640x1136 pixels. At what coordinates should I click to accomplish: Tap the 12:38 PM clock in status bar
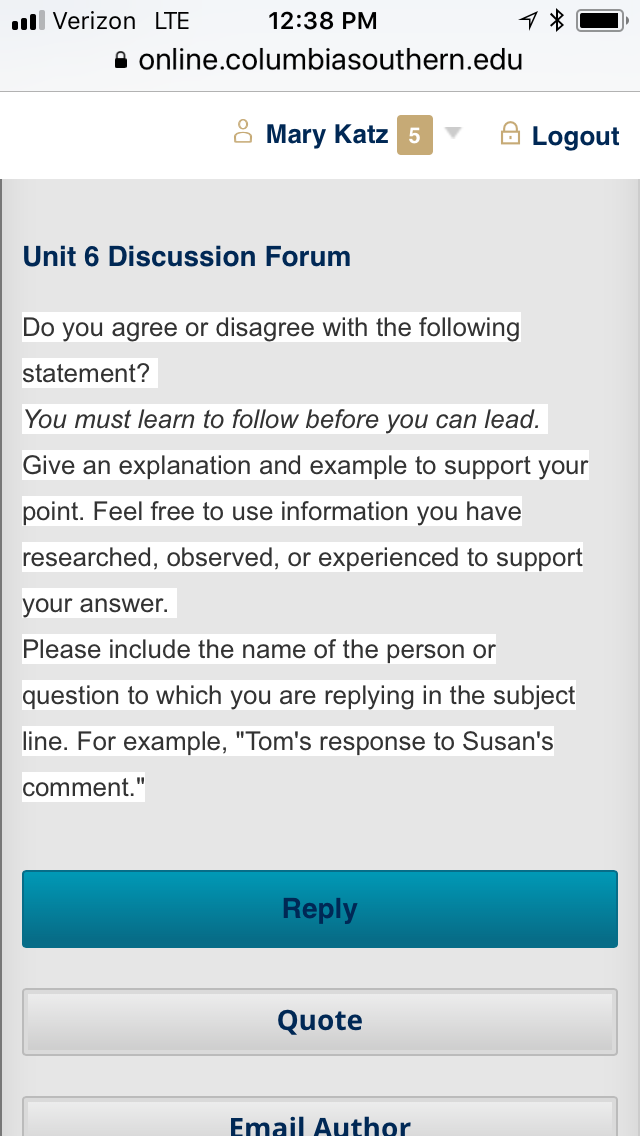pos(323,21)
